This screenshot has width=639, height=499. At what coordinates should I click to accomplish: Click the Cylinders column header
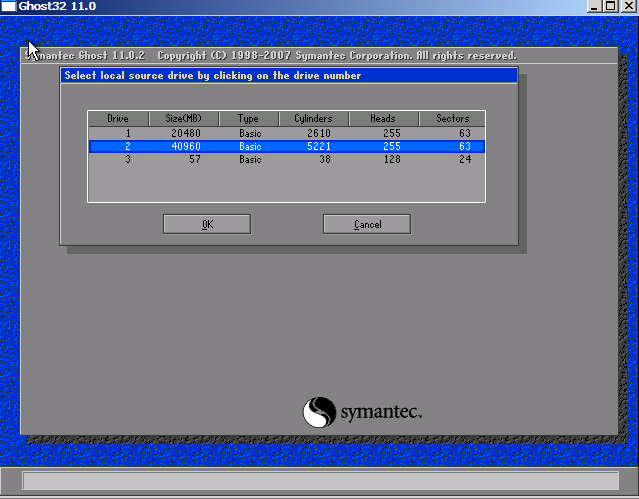point(313,119)
